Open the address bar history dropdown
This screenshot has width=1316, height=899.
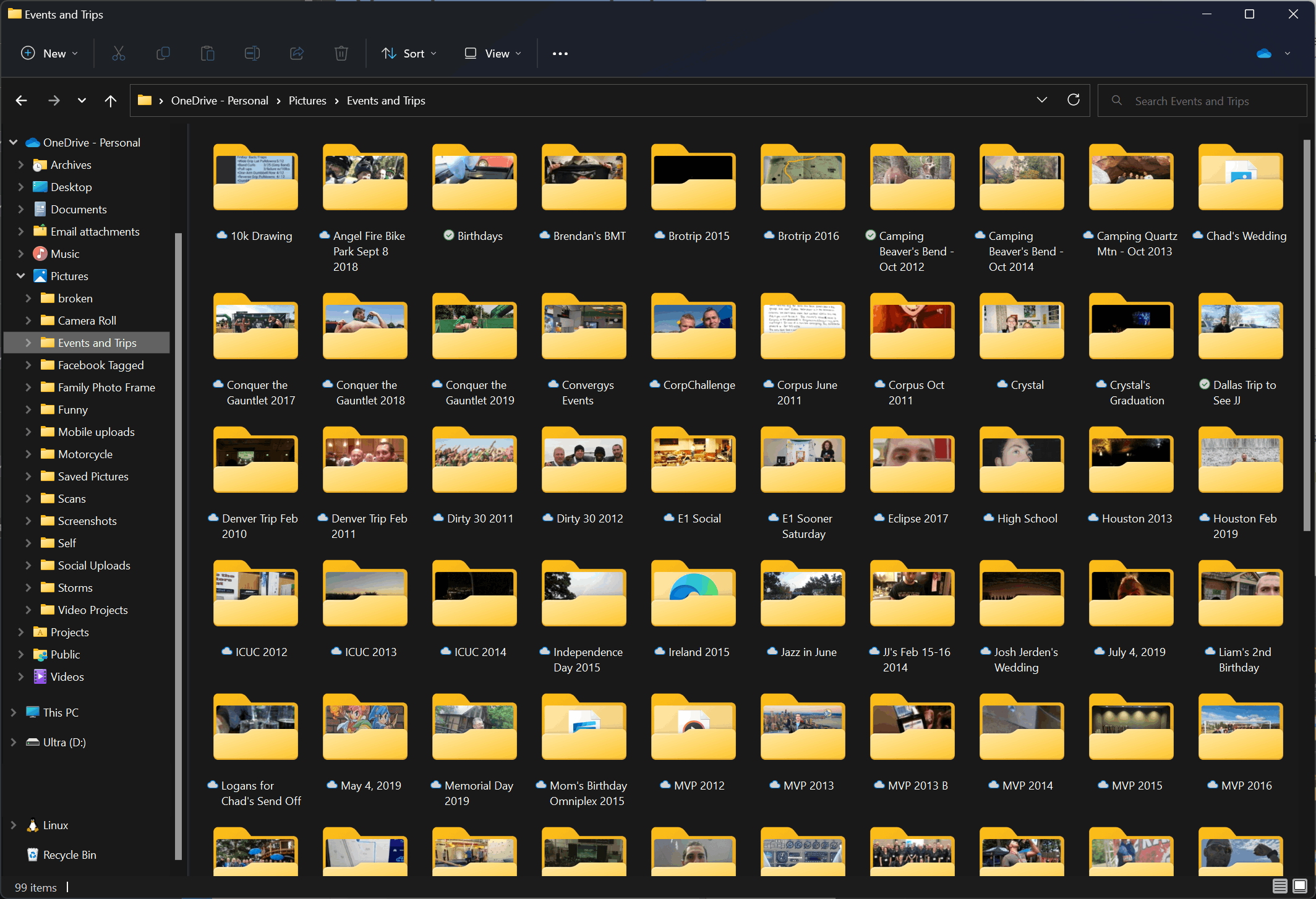click(x=1042, y=100)
